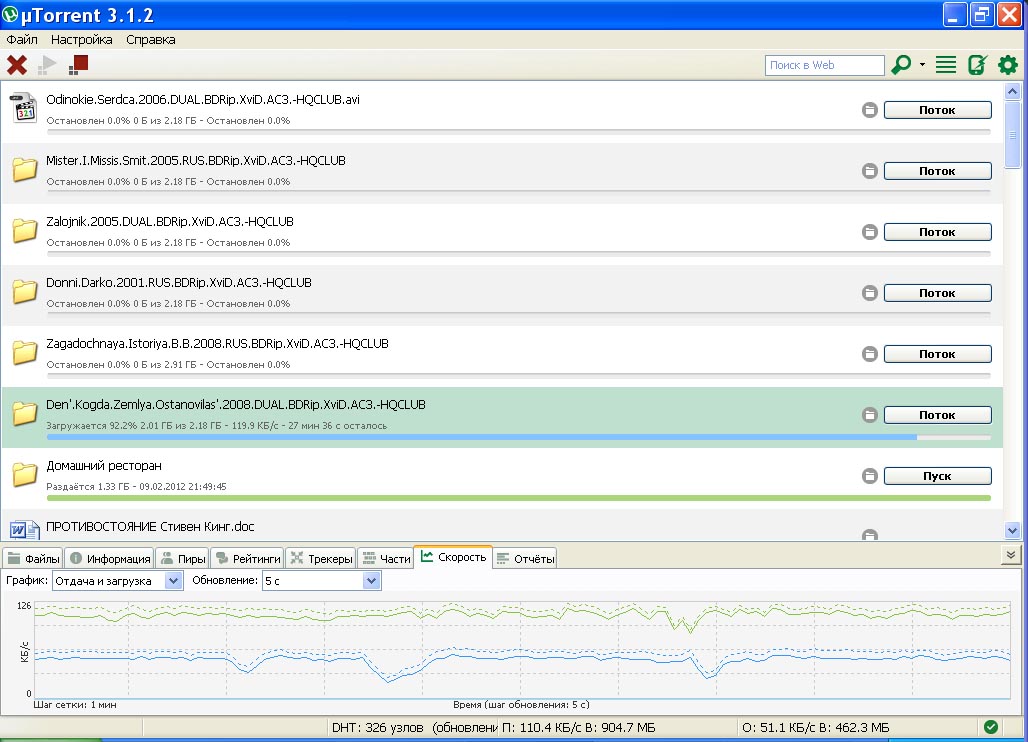Screen dimensions: 1028x742
Task: Click round grey button in Zagadochnaya.Istoriya row
Action: tap(869, 354)
